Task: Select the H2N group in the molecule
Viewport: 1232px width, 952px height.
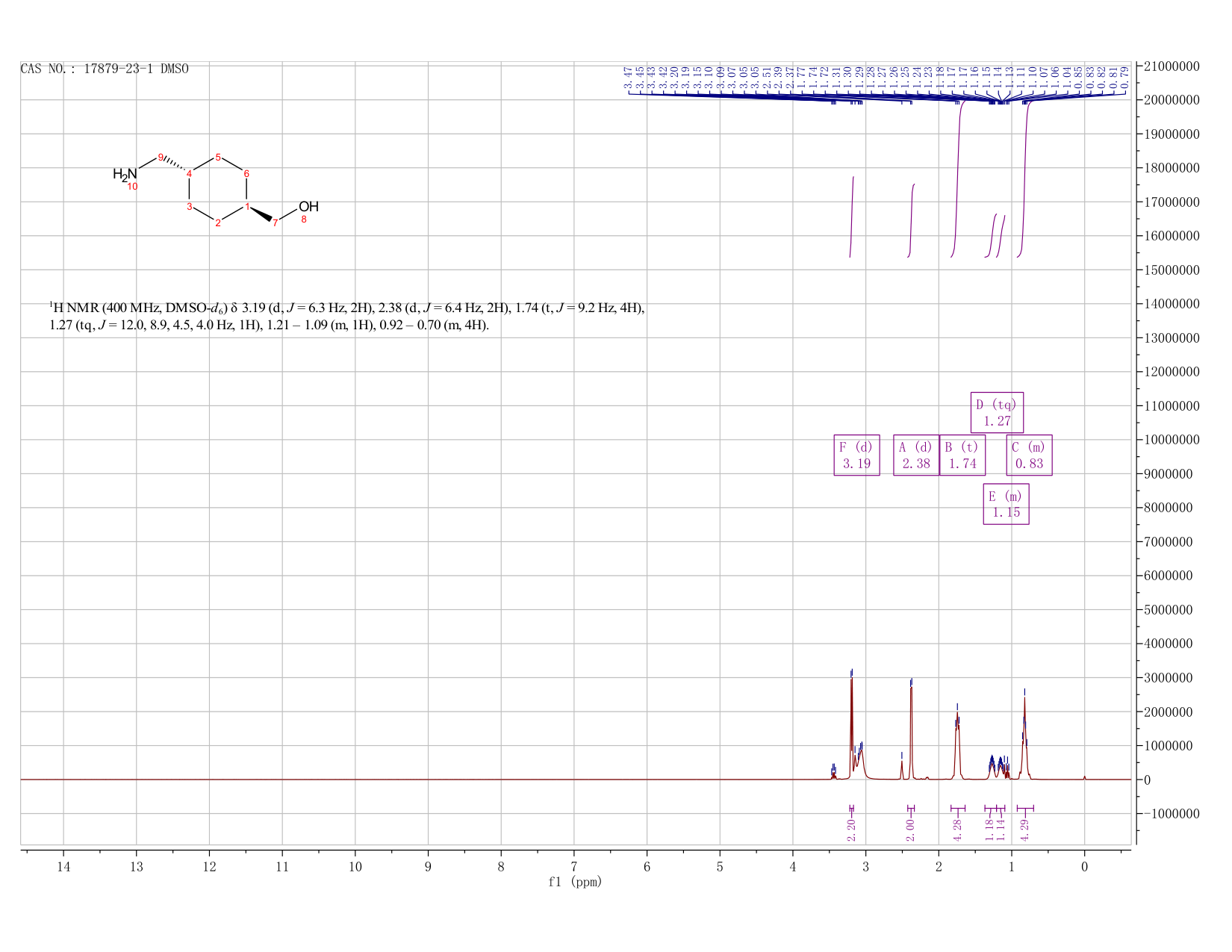Action: pos(125,174)
